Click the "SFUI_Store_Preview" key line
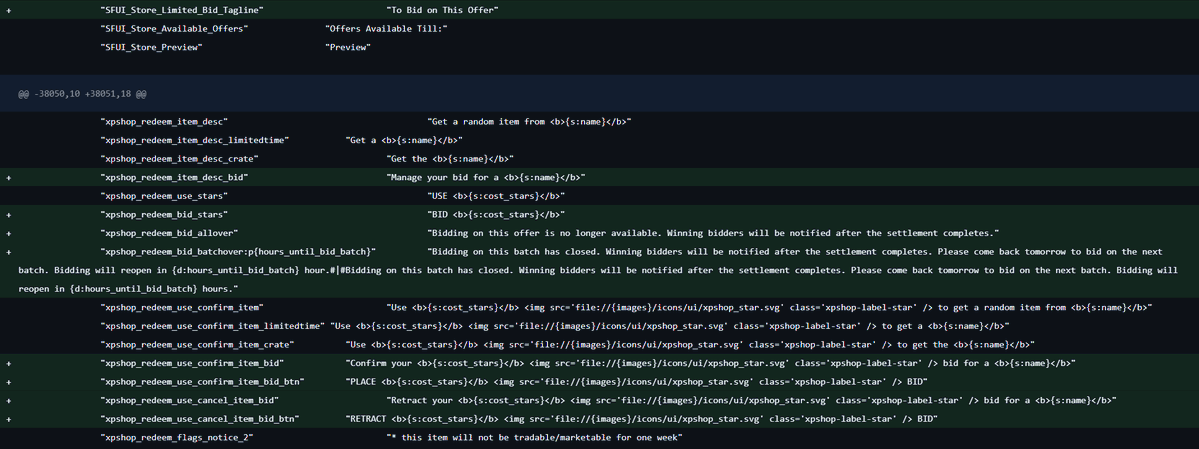This screenshot has height=449, width=1199. (x=151, y=47)
